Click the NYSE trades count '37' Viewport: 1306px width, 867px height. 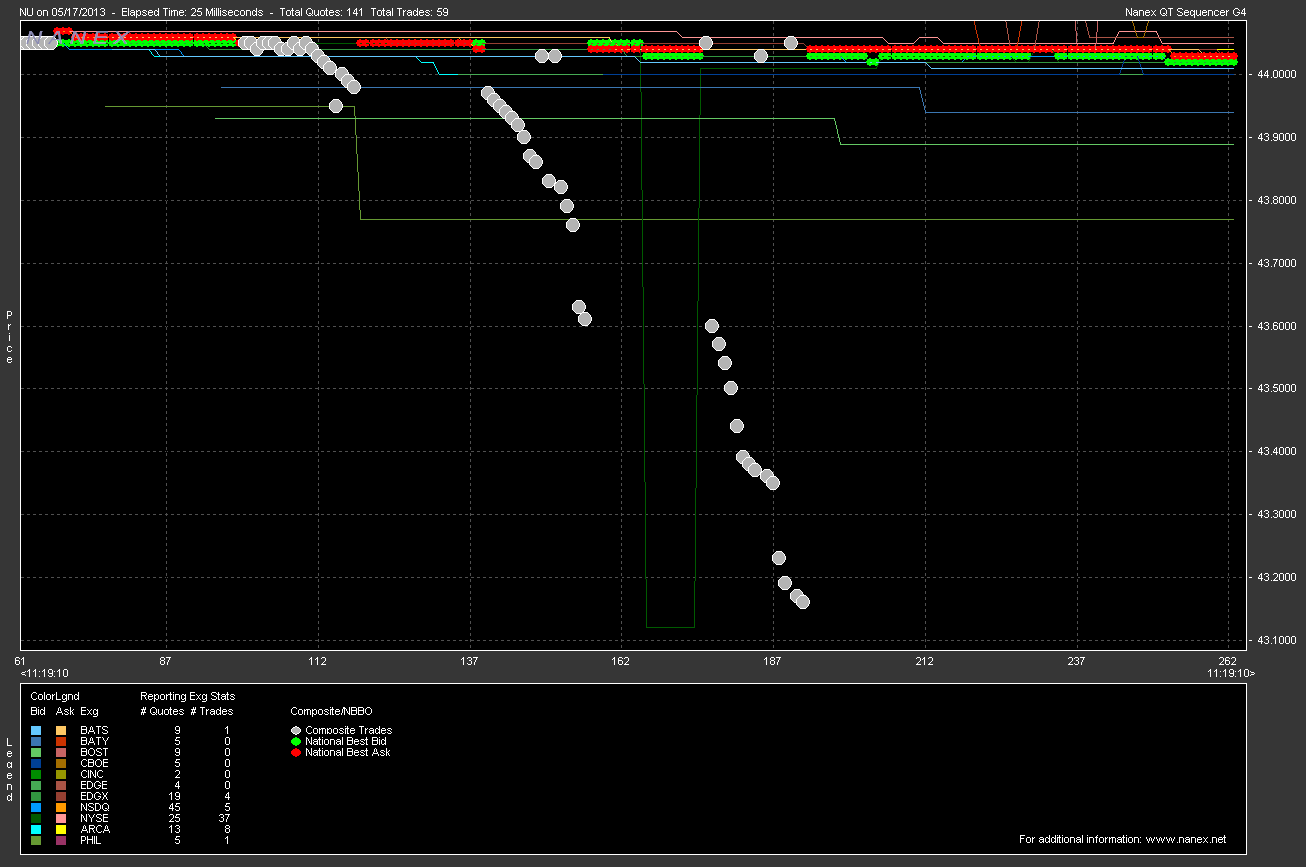click(226, 819)
